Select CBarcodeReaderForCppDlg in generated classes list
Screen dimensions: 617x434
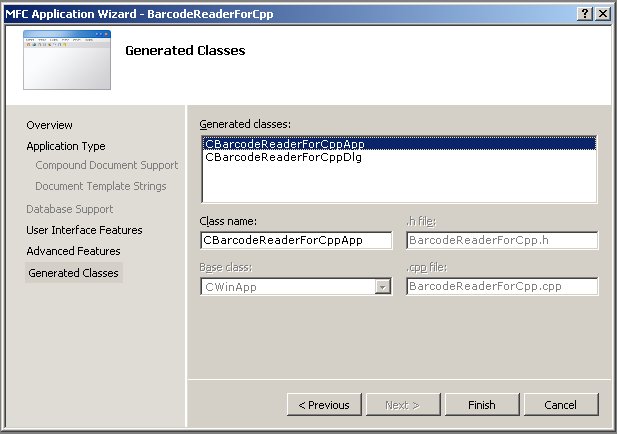pyautogui.click(x=283, y=157)
